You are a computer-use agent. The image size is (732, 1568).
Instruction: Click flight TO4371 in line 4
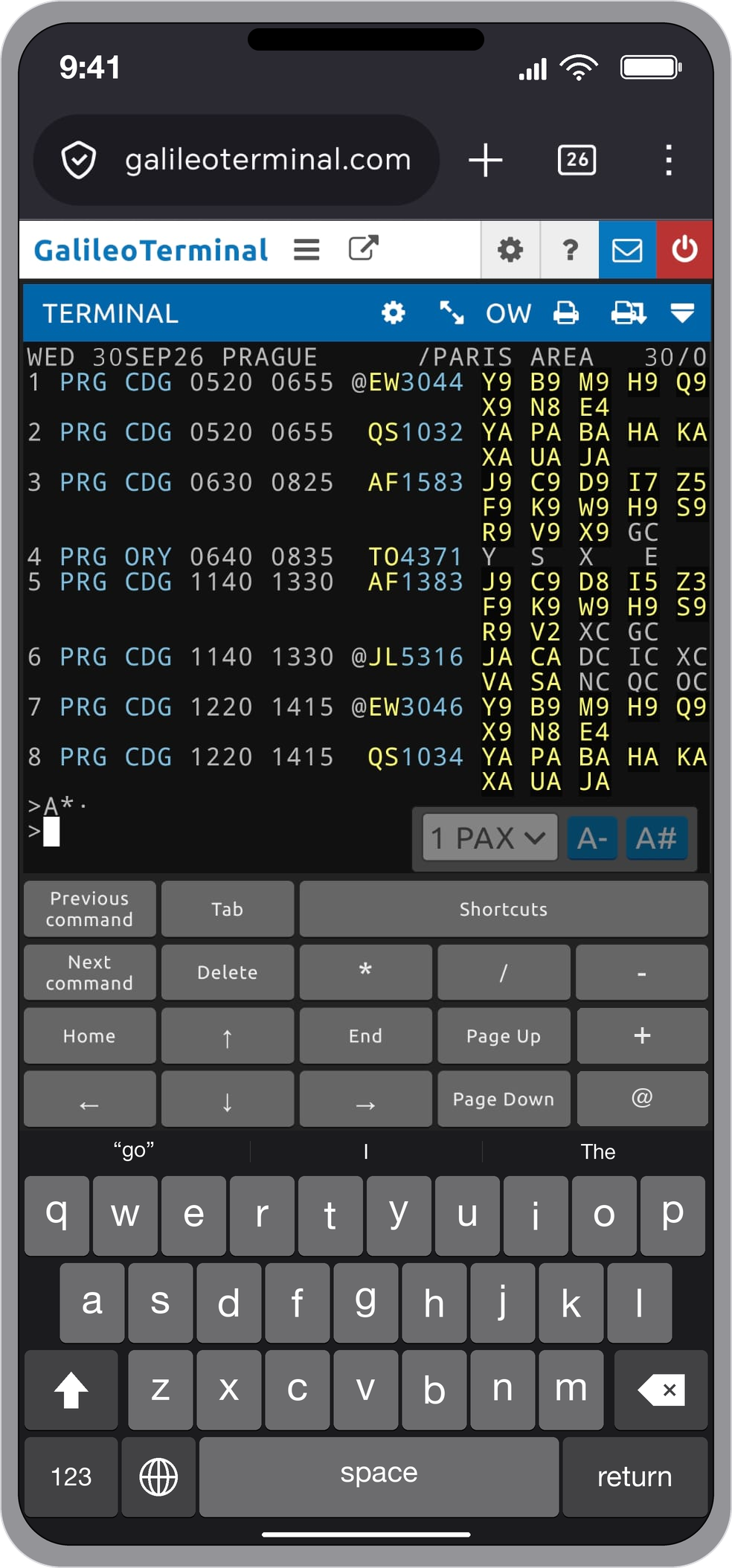[x=415, y=557]
